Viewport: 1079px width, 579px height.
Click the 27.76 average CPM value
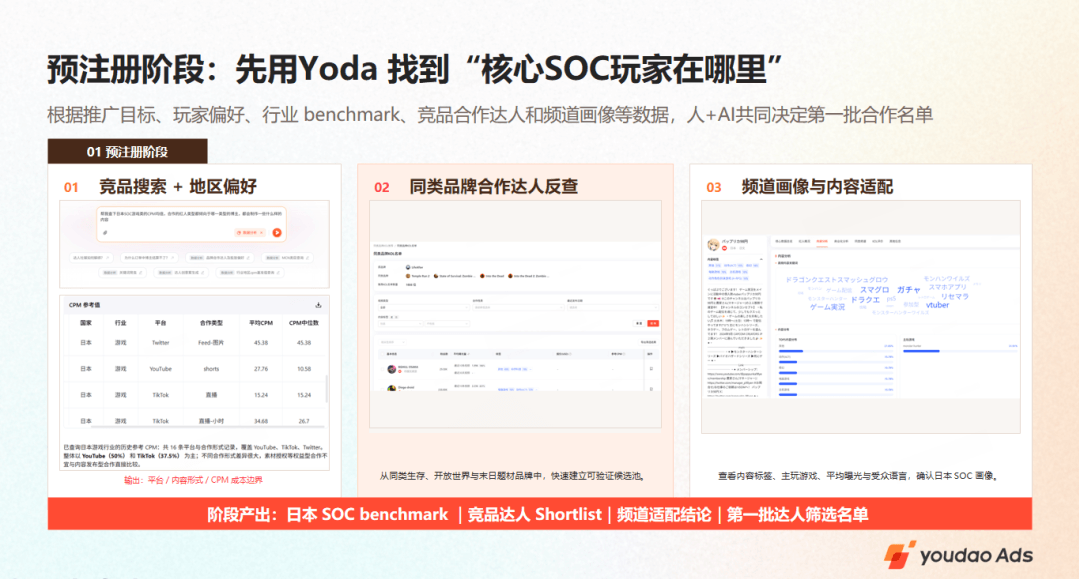261,369
